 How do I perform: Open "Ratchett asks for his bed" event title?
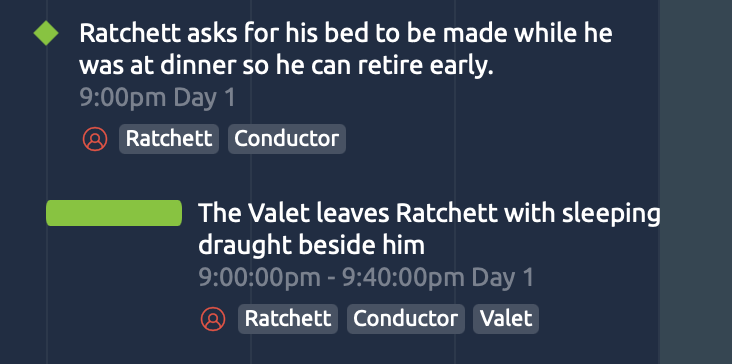345,50
